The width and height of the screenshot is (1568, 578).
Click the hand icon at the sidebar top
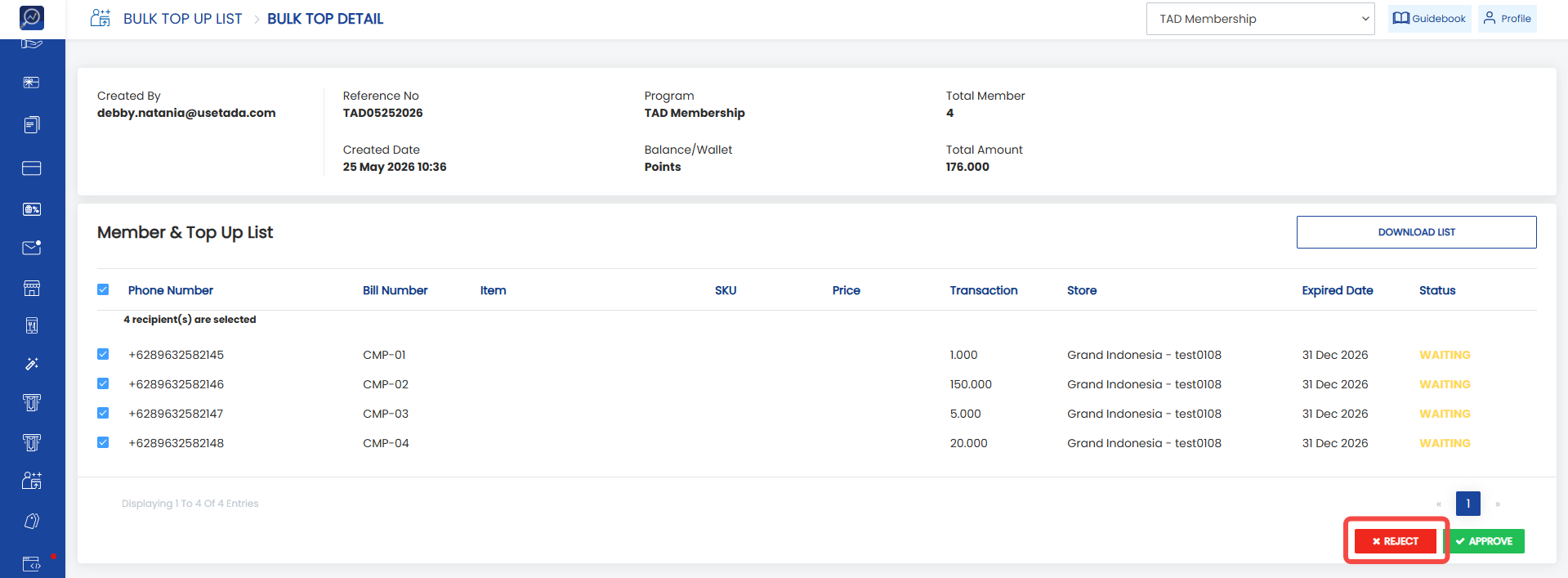coord(32,43)
